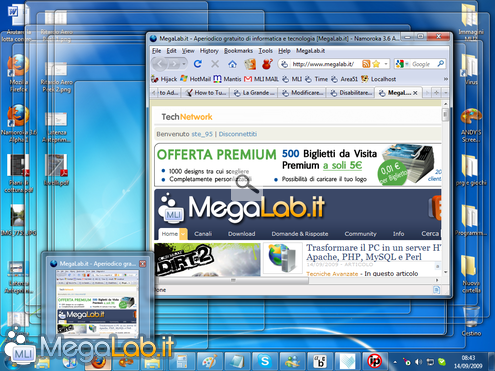Open Skype from the taskbar

click(265, 361)
